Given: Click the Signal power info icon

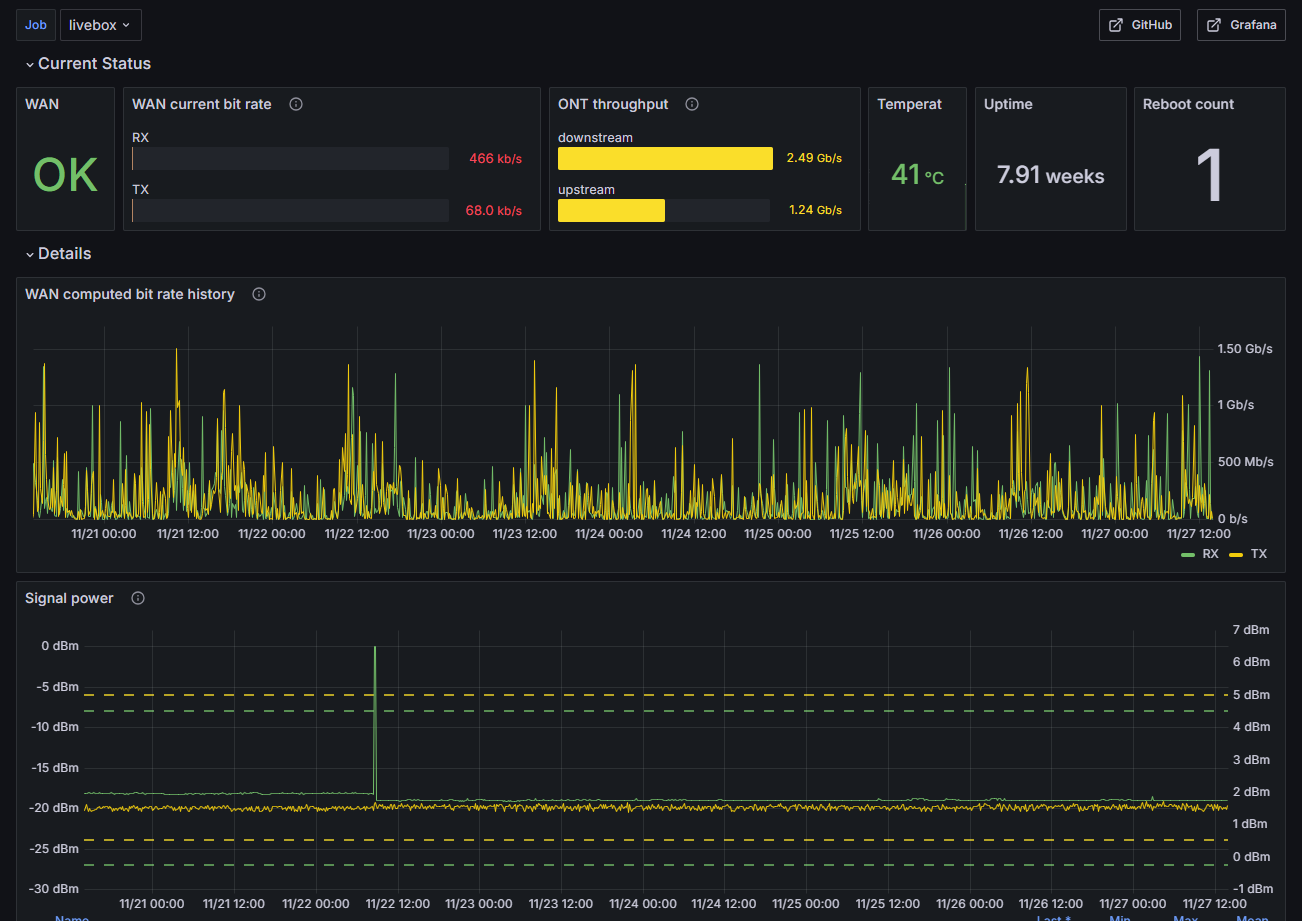Looking at the screenshot, I should [x=138, y=598].
